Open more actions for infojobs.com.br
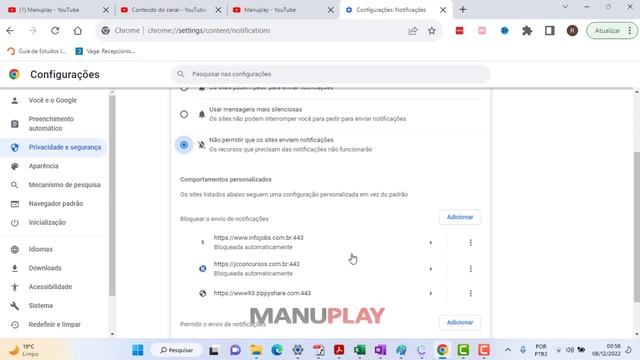 [471, 243]
